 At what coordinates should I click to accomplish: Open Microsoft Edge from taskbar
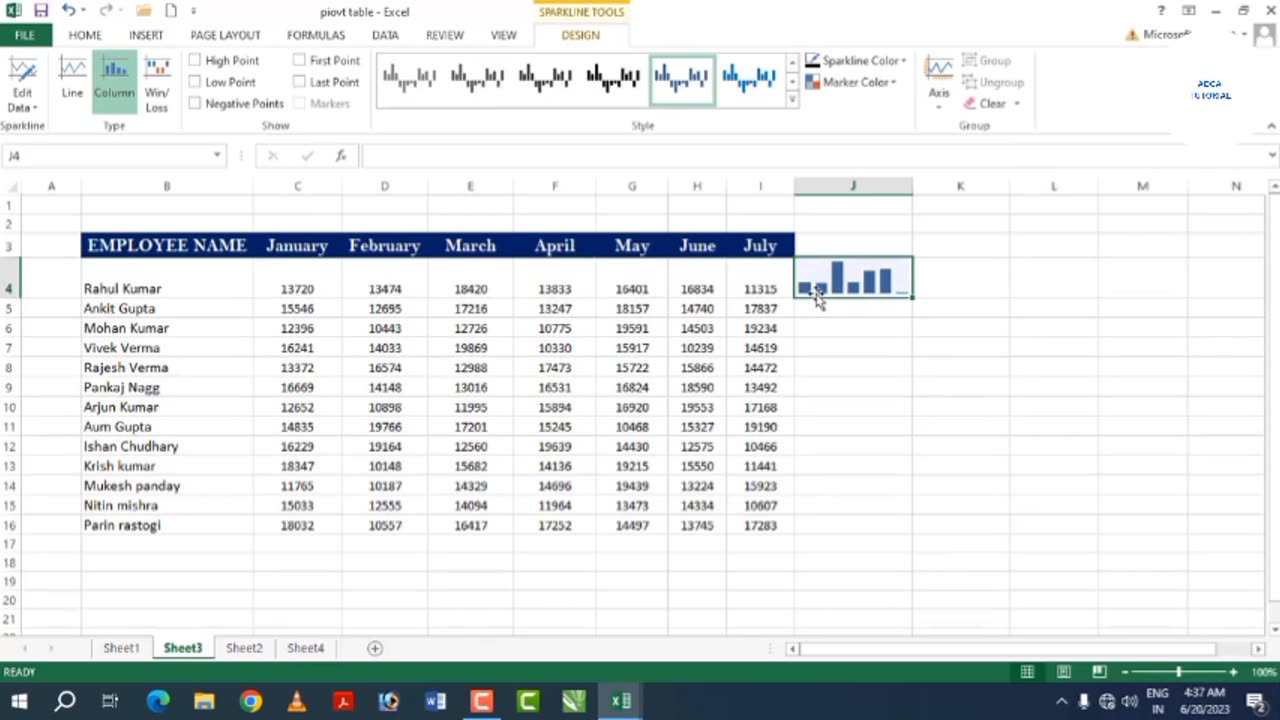click(x=158, y=701)
